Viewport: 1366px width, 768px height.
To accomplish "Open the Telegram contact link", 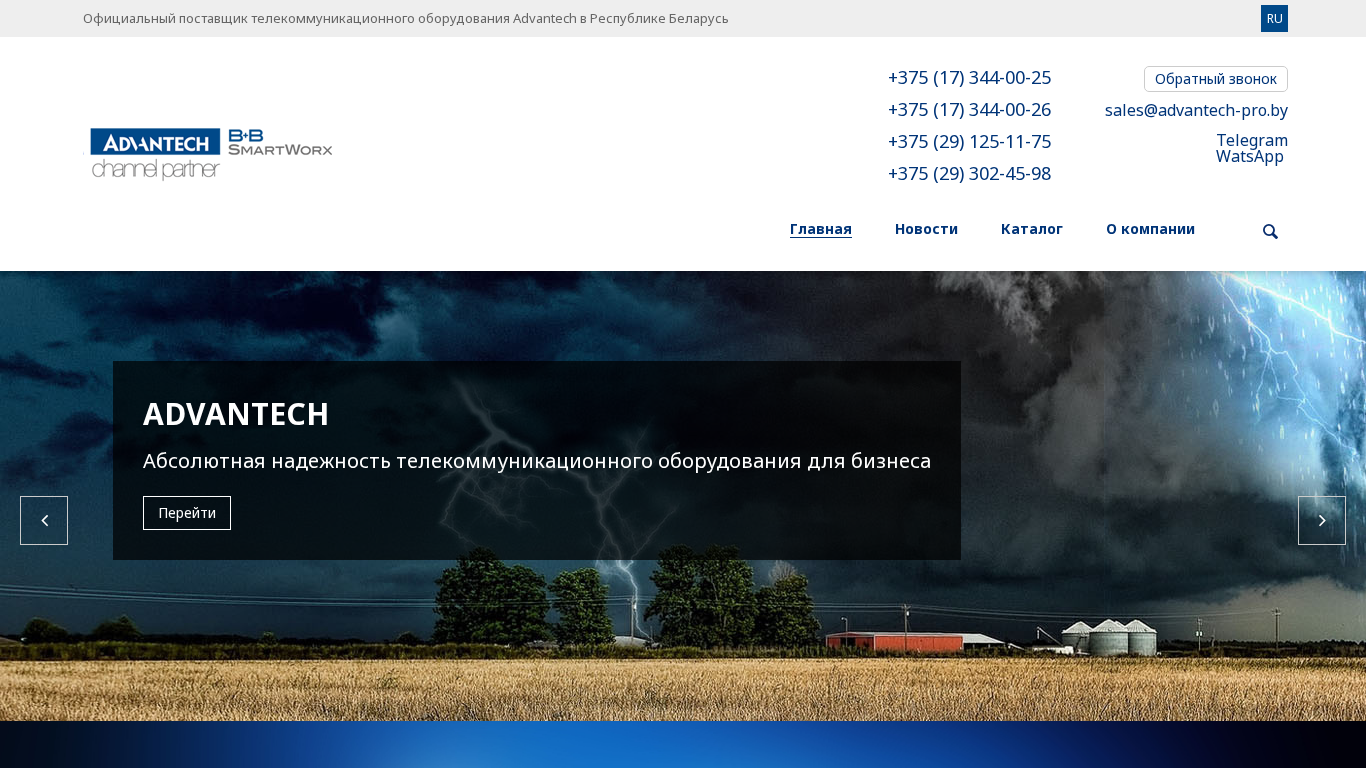I will point(1252,140).
